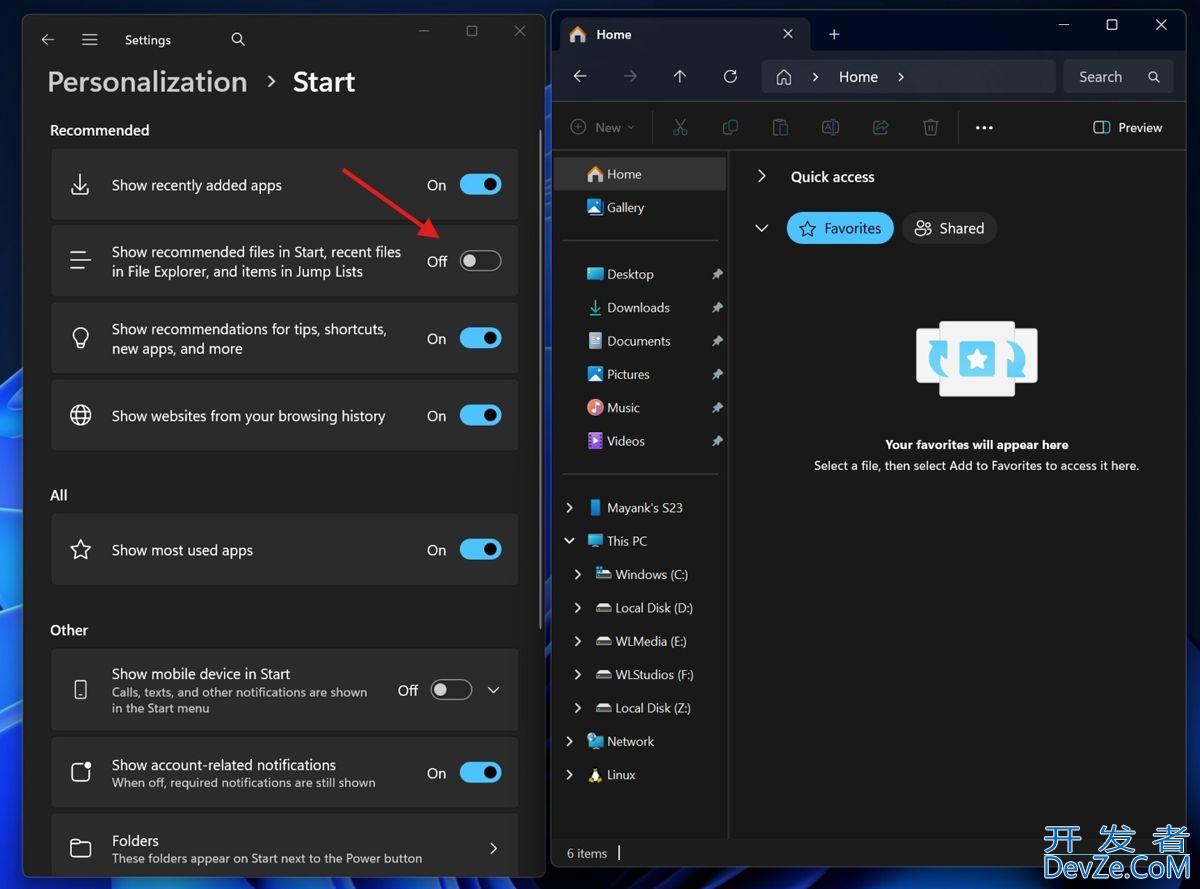The width and height of the screenshot is (1200, 889).
Task: Collapse the This PC tree node
Action: click(x=569, y=541)
